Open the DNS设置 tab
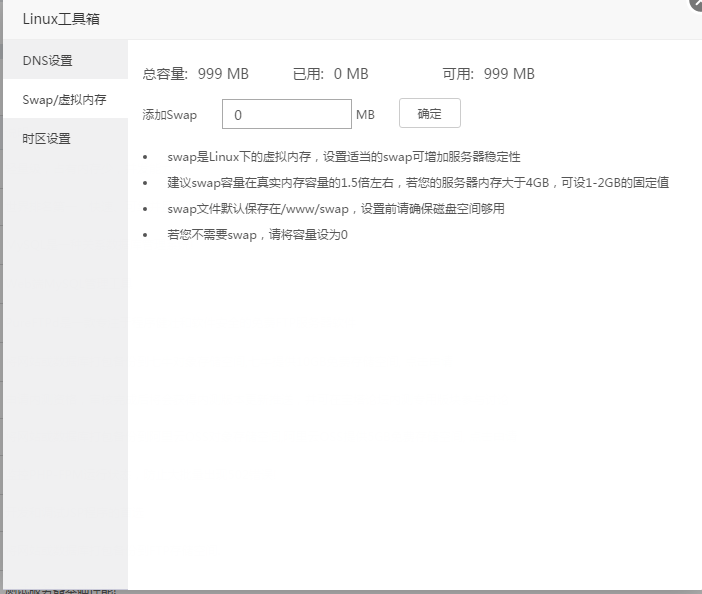Screen dimensions: 702x594 pyautogui.click(x=65, y=60)
